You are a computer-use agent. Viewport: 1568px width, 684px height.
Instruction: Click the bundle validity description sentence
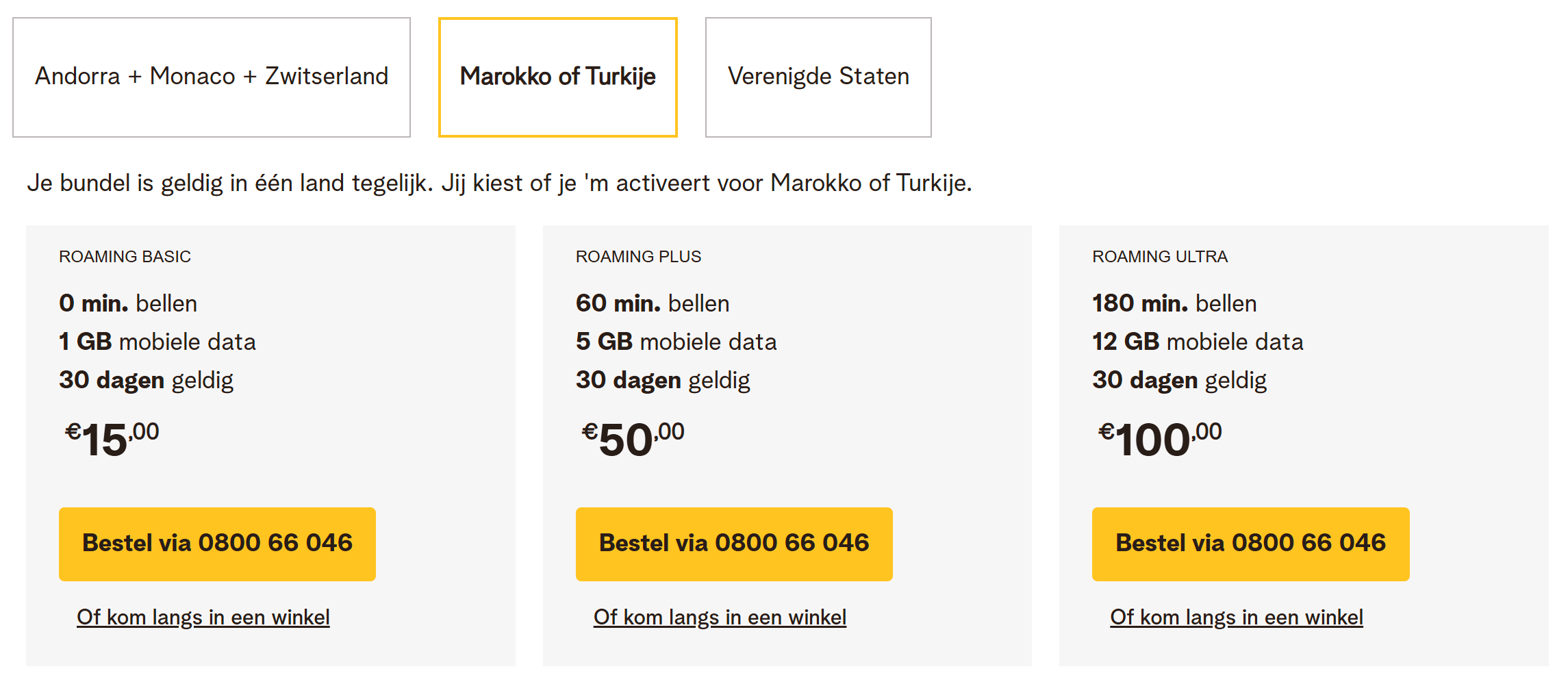[499, 183]
